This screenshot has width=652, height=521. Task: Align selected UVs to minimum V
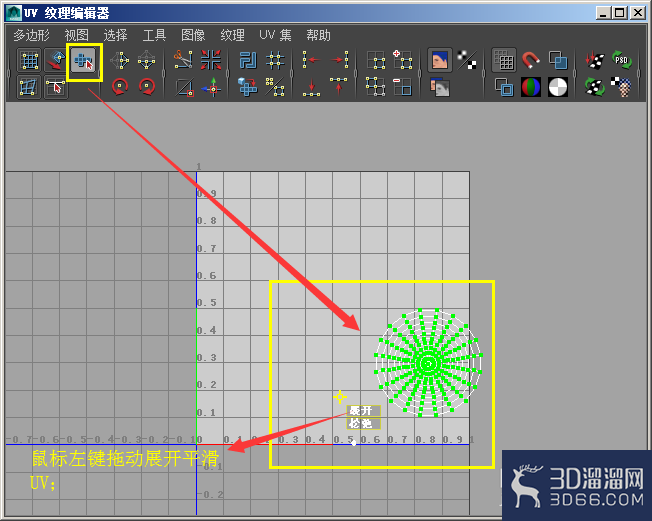(x=311, y=87)
